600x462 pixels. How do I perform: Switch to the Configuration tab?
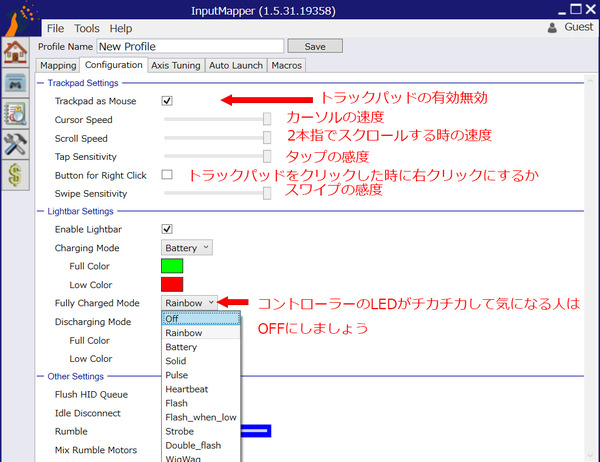(x=114, y=65)
